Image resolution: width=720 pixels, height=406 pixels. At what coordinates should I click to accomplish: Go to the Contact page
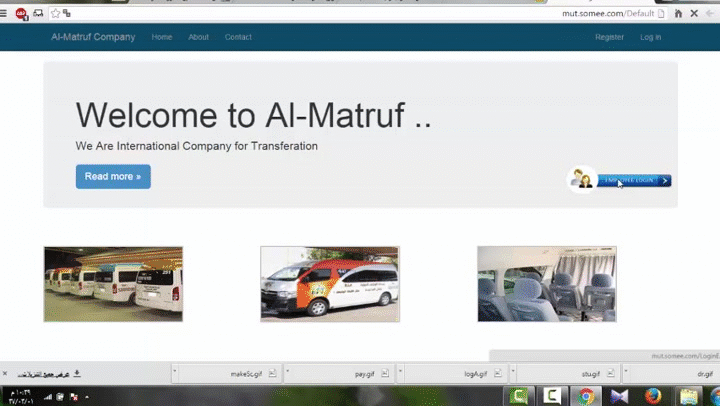pos(238,37)
